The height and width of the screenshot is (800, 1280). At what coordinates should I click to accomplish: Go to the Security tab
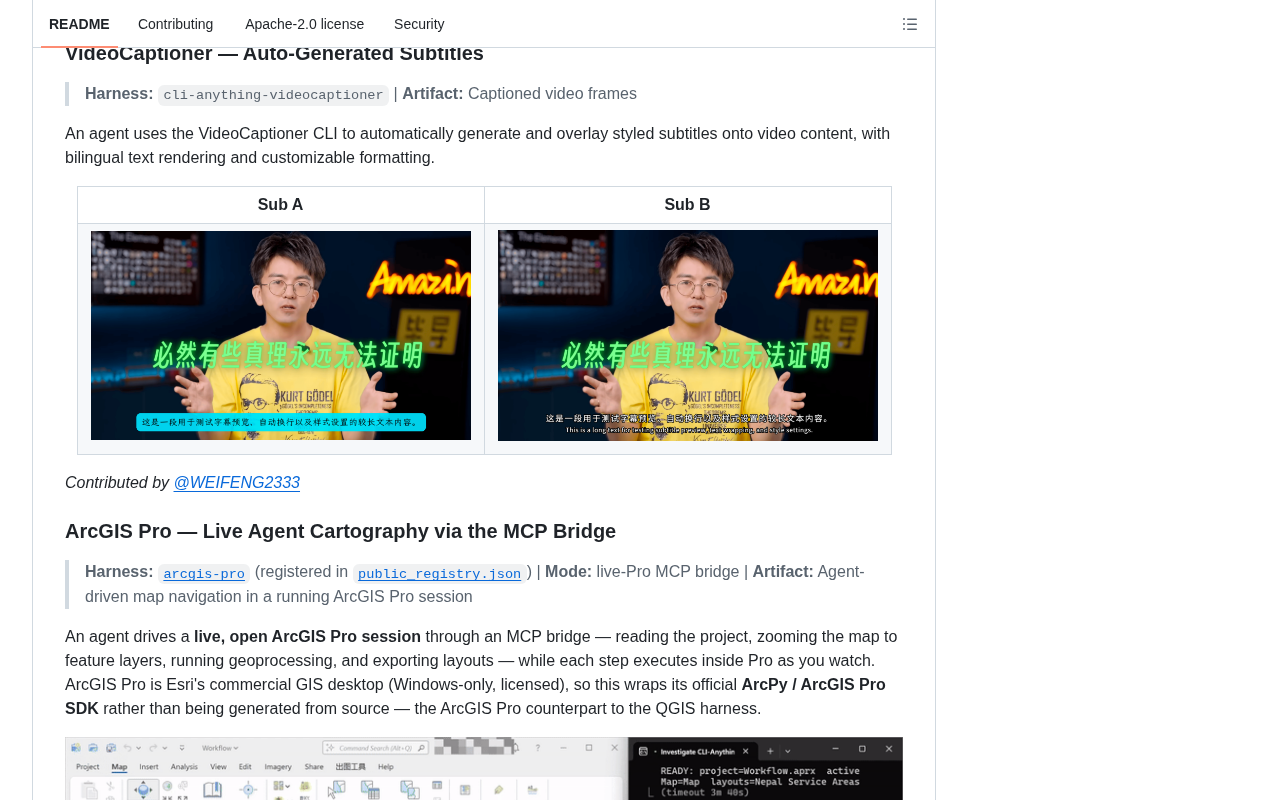pos(419,24)
